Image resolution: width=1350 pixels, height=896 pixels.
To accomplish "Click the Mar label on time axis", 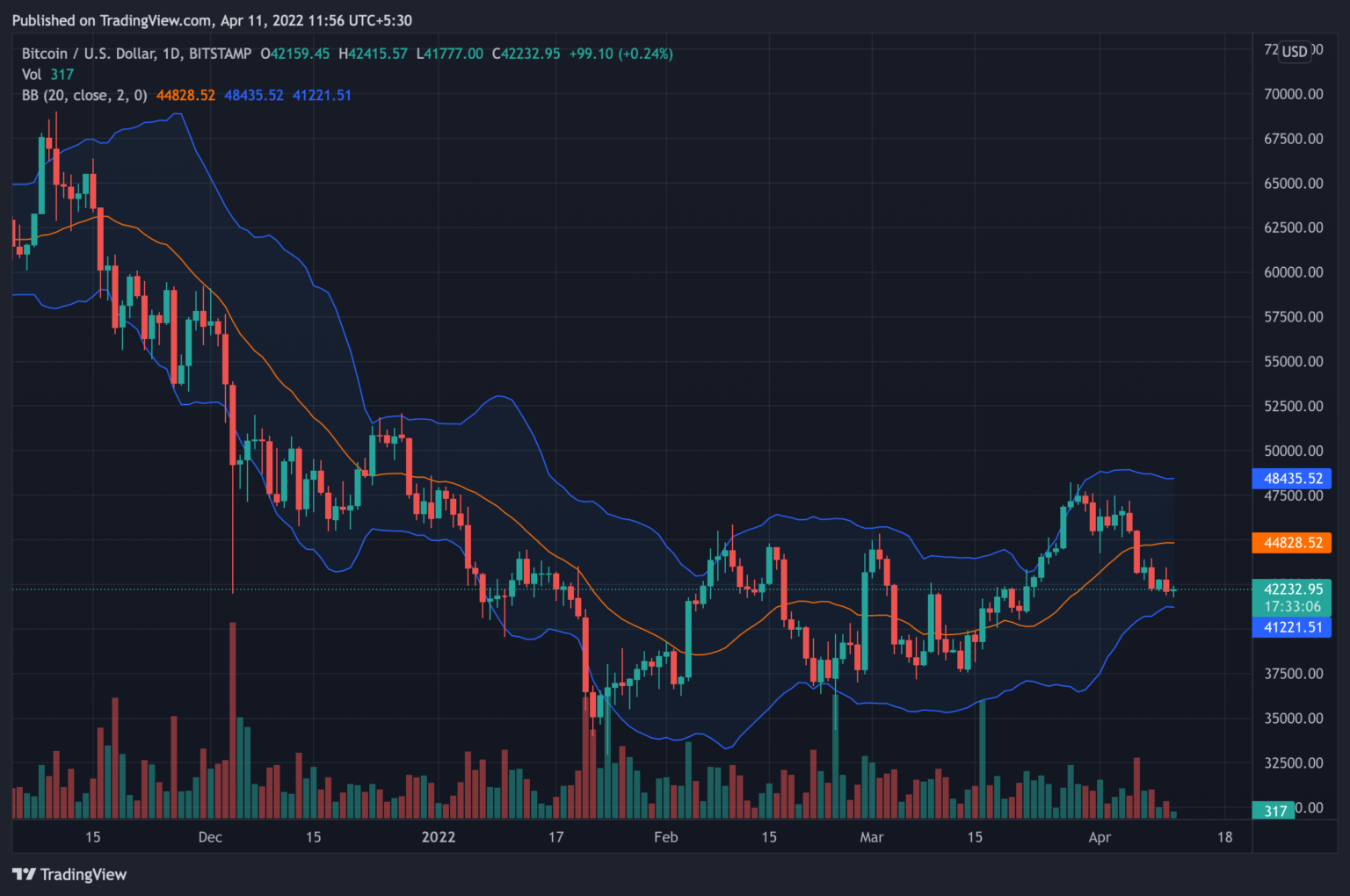I will [x=871, y=837].
